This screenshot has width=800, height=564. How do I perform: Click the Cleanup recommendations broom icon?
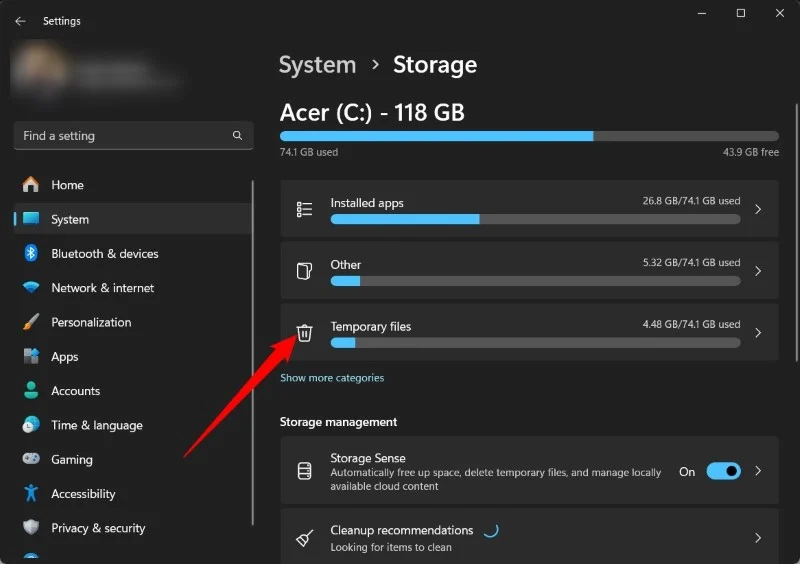pos(305,538)
